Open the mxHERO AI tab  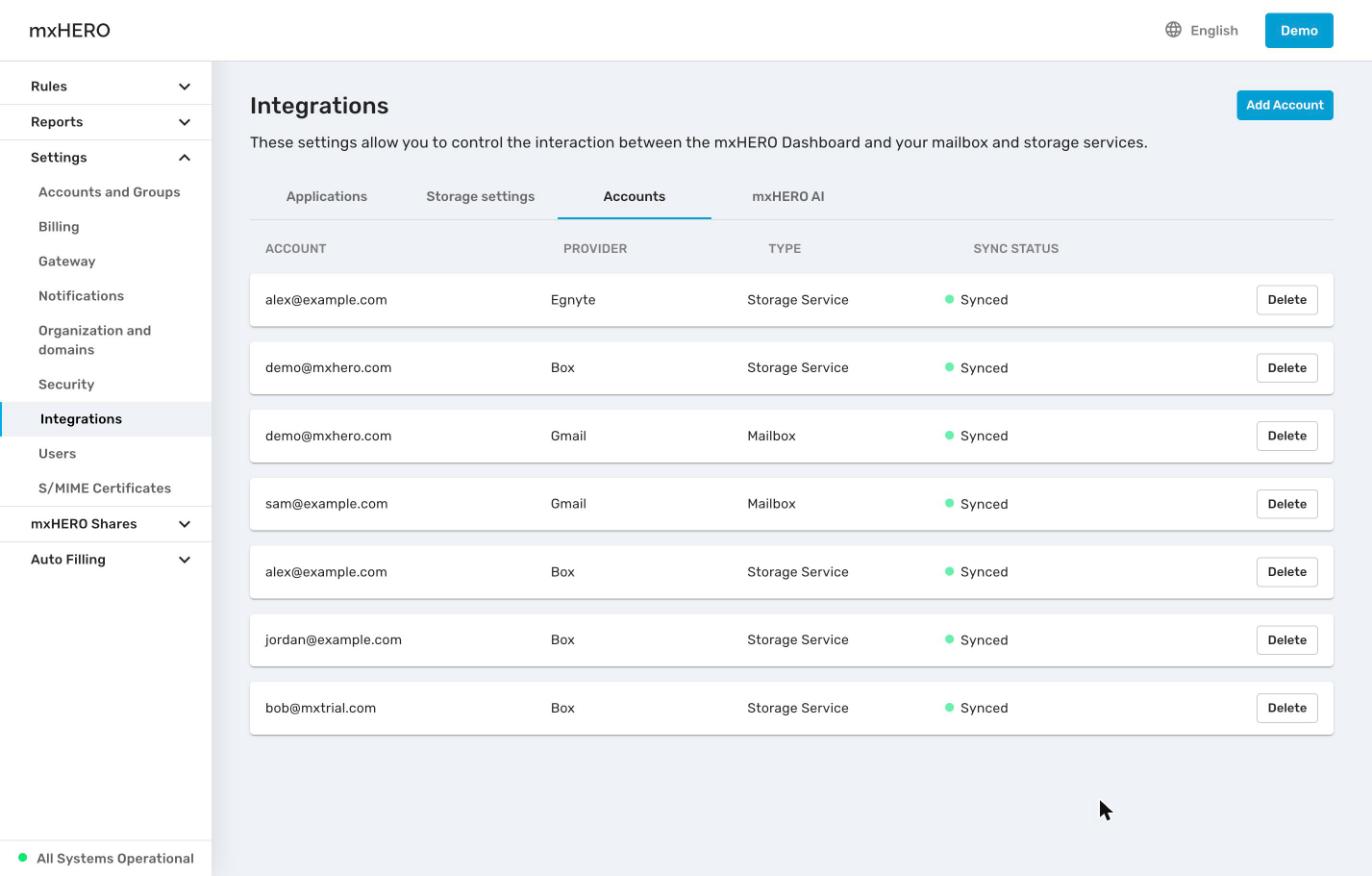(788, 197)
